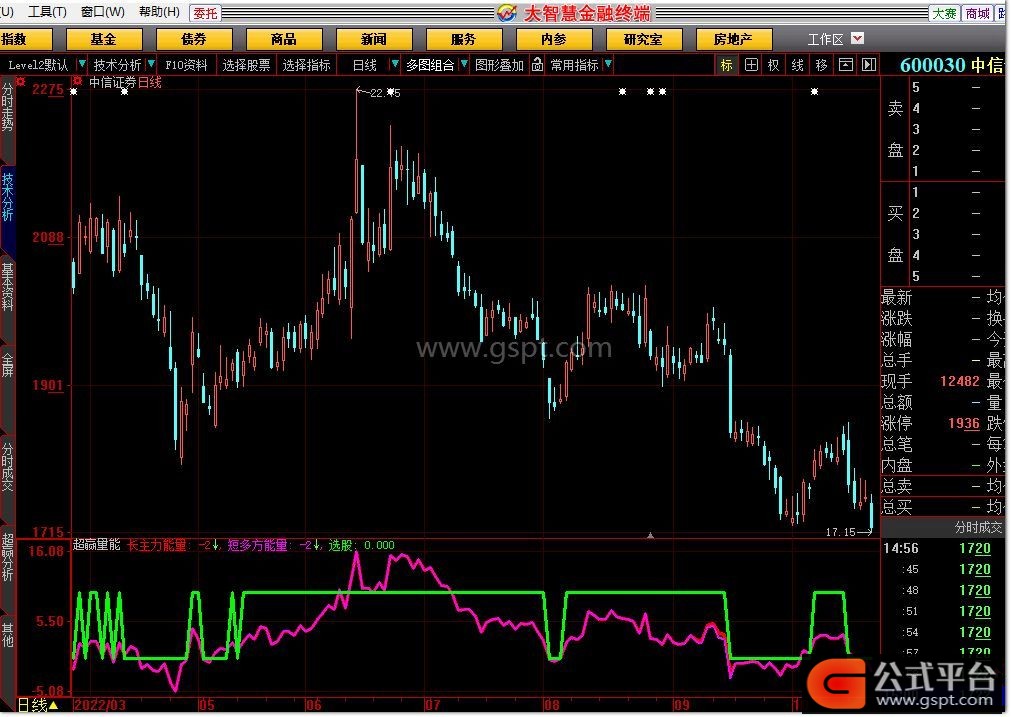
Task: Click the 长主力能量 indicator label
Action: (x=156, y=545)
